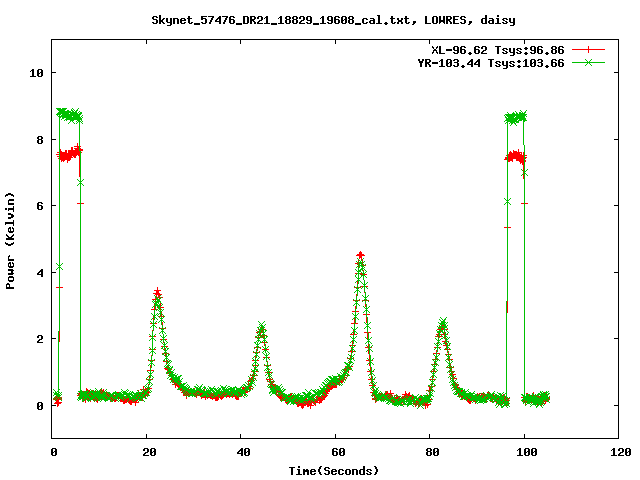640x480 pixels.
Task: Click the x-axis tick label 20
Action: [149, 452]
